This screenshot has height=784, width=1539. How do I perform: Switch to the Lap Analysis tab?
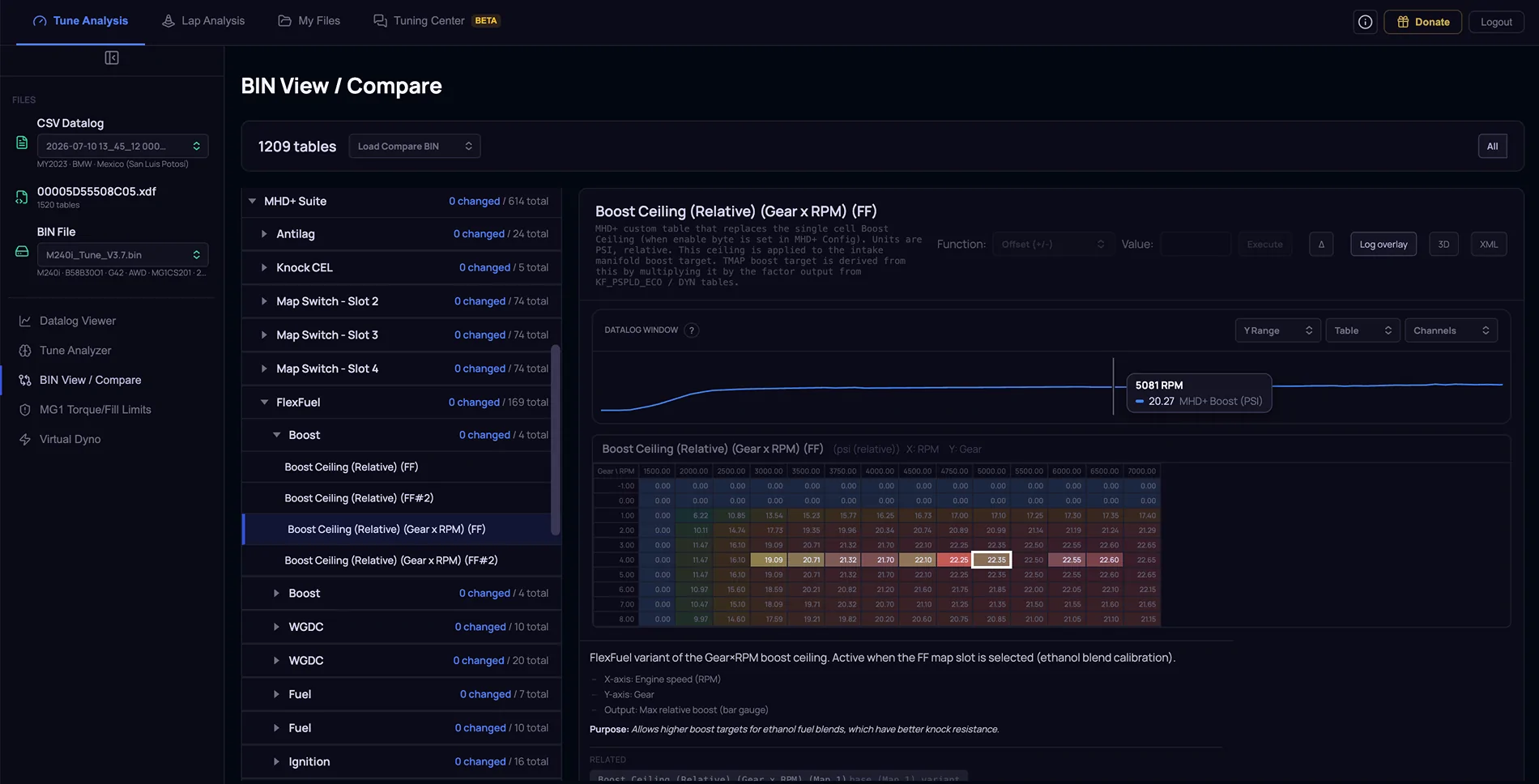(203, 21)
